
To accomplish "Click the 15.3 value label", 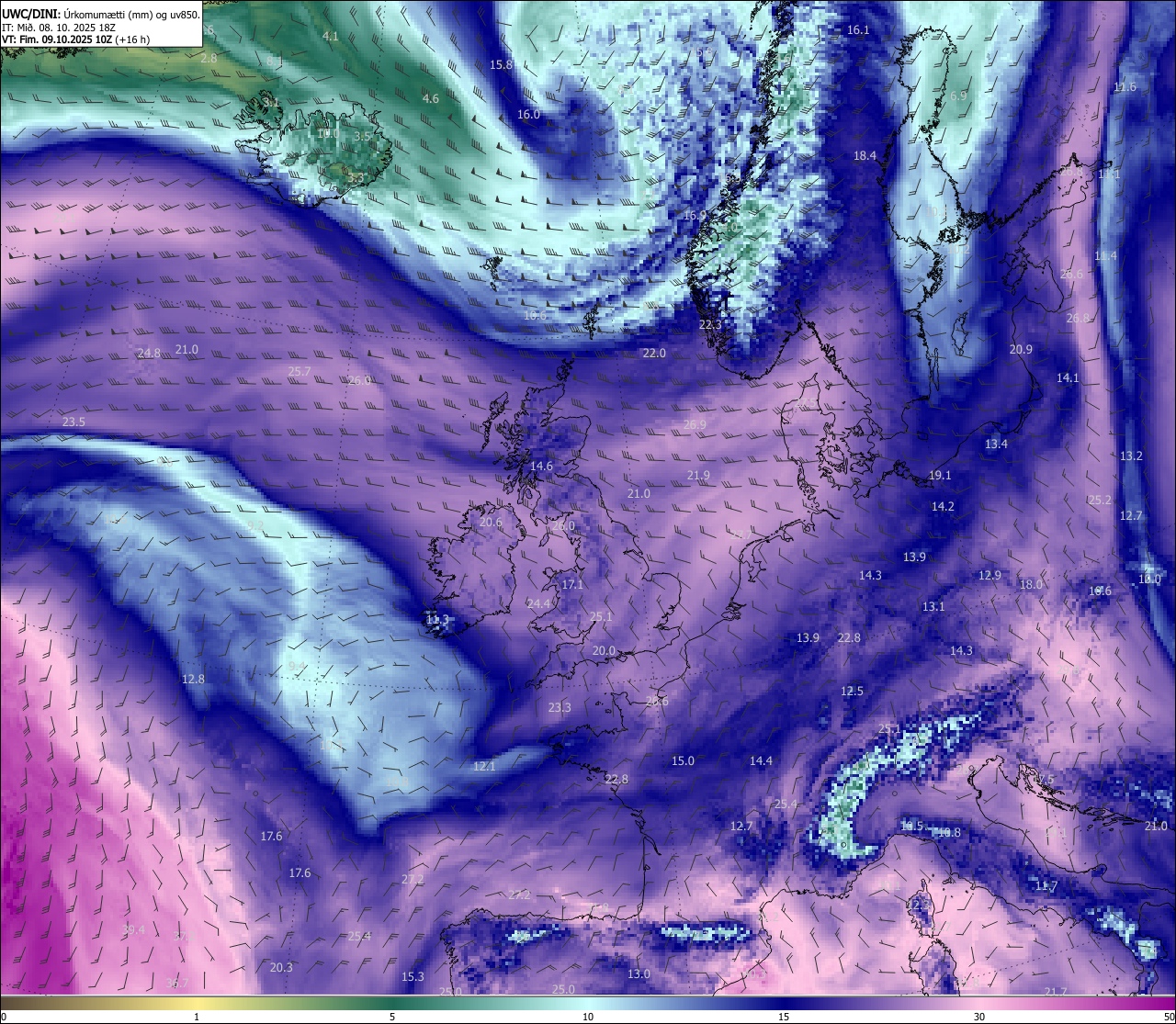I will (413, 977).
